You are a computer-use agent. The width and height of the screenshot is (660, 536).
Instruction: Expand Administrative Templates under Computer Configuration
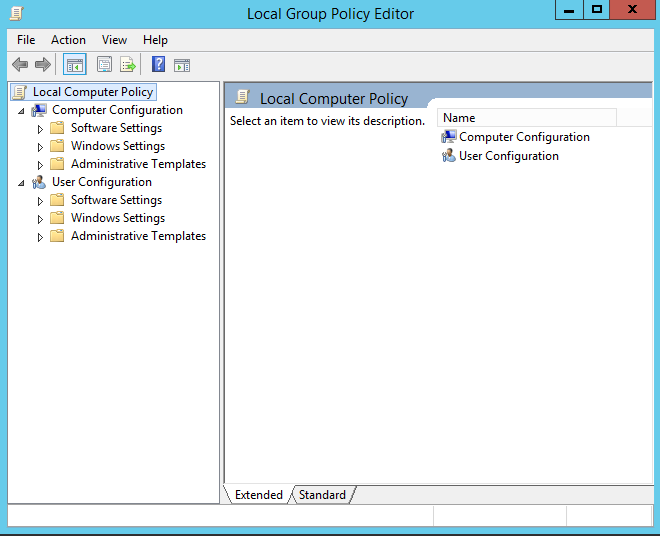[x=41, y=165]
